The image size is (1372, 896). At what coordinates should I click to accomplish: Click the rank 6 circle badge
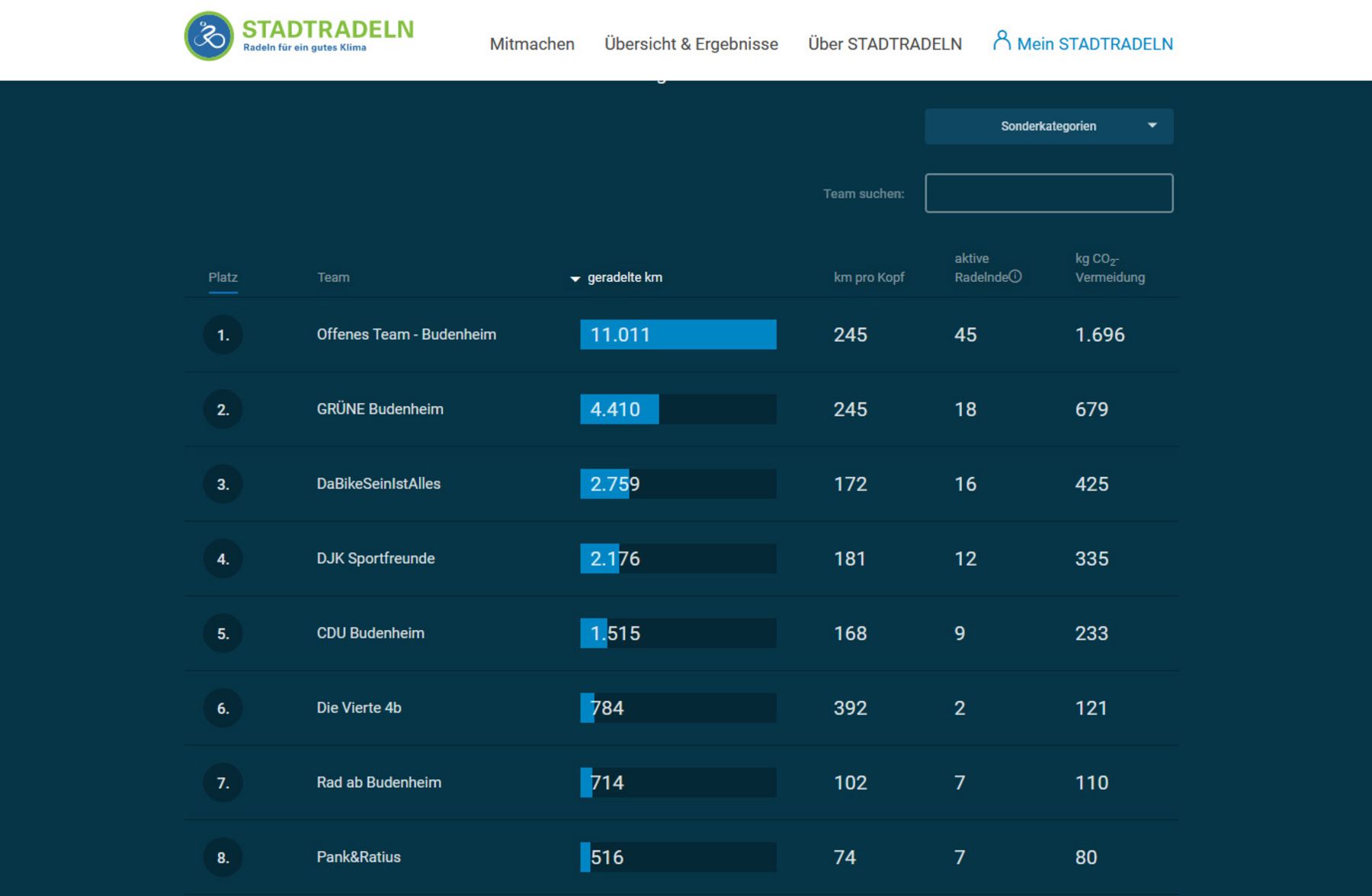click(x=223, y=708)
